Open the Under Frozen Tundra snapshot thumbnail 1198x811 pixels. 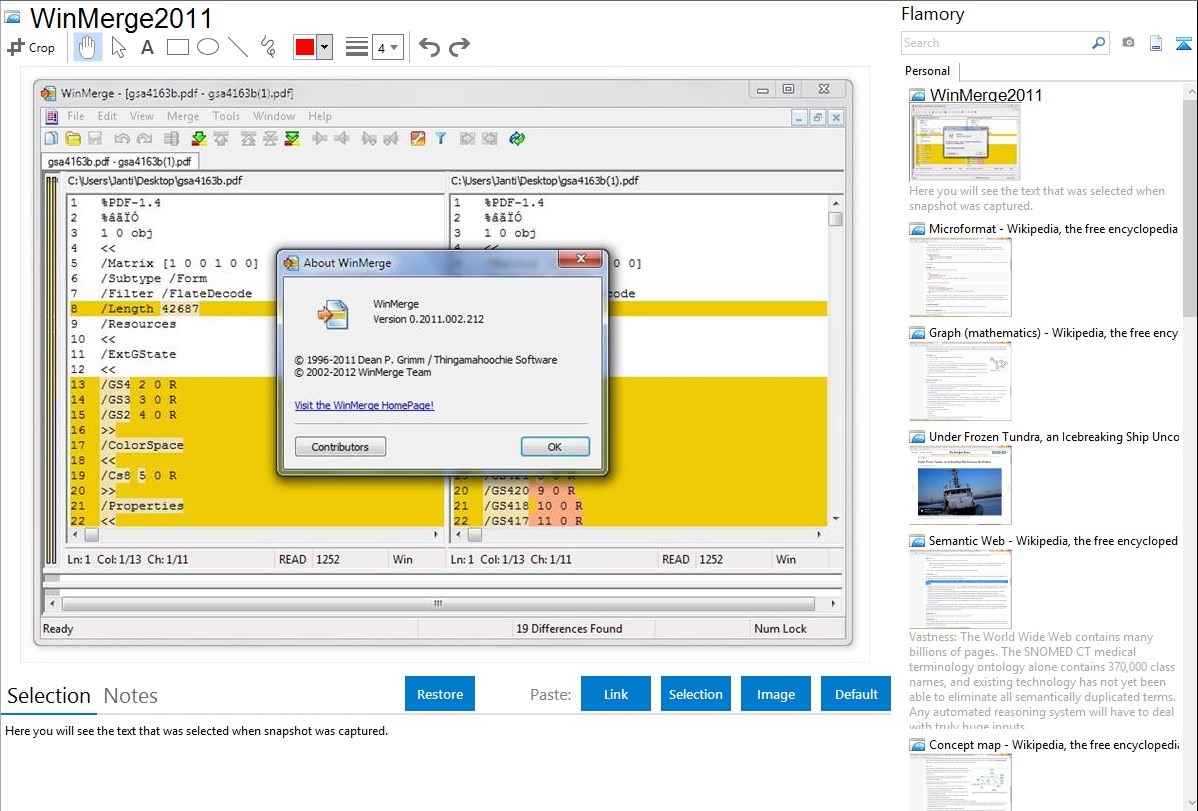960,485
